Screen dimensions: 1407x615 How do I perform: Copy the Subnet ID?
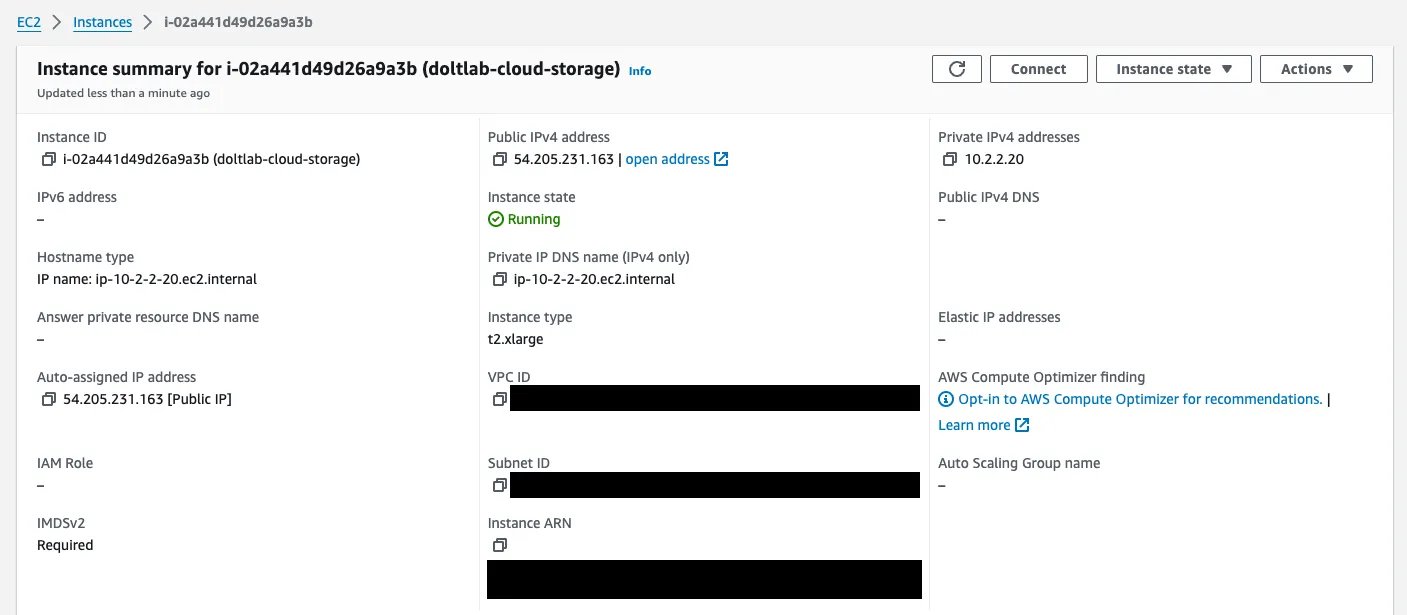coord(499,485)
